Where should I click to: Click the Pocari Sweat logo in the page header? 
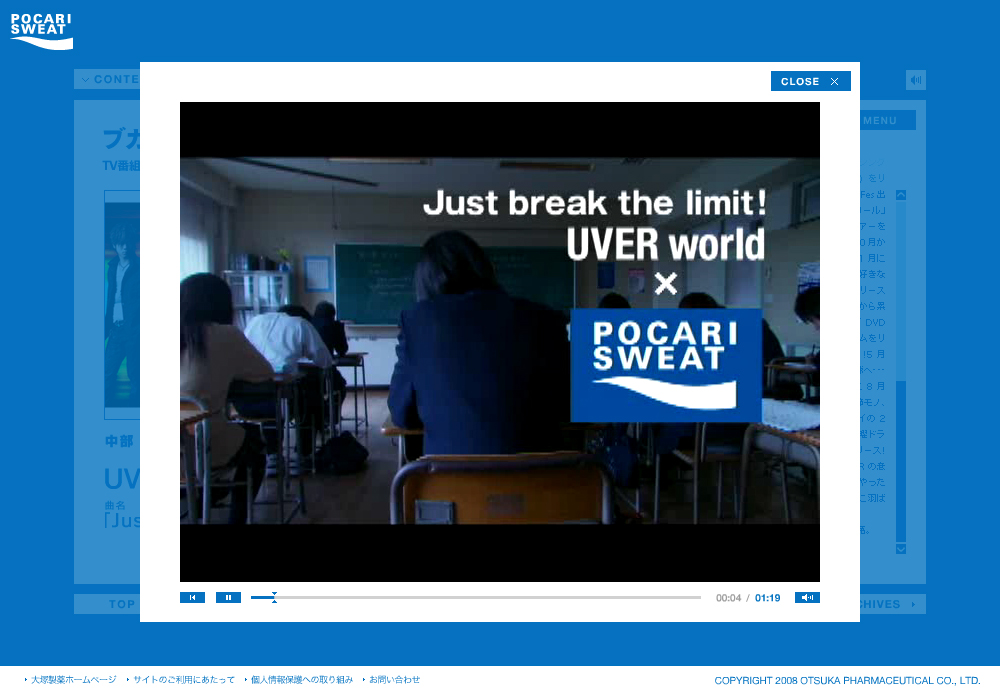pos(41,31)
